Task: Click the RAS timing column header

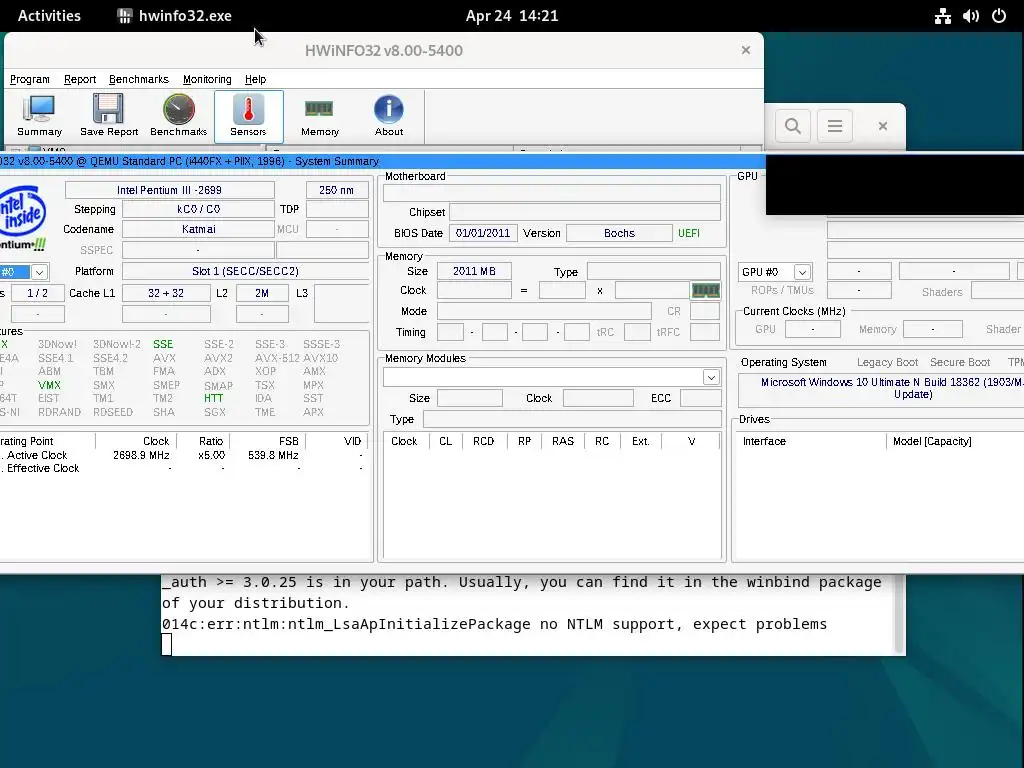Action: (x=563, y=441)
